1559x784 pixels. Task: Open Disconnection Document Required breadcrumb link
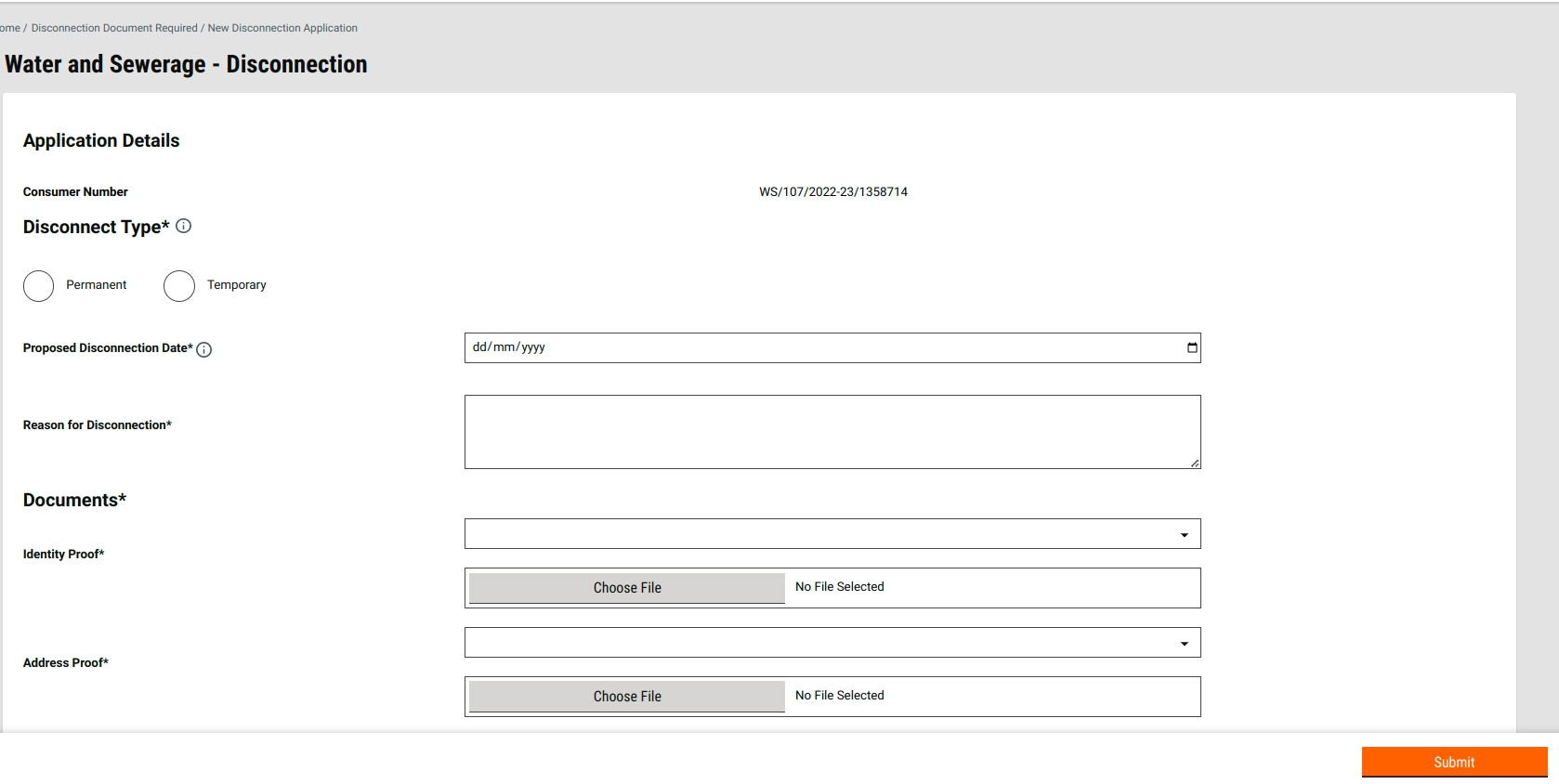coord(114,28)
